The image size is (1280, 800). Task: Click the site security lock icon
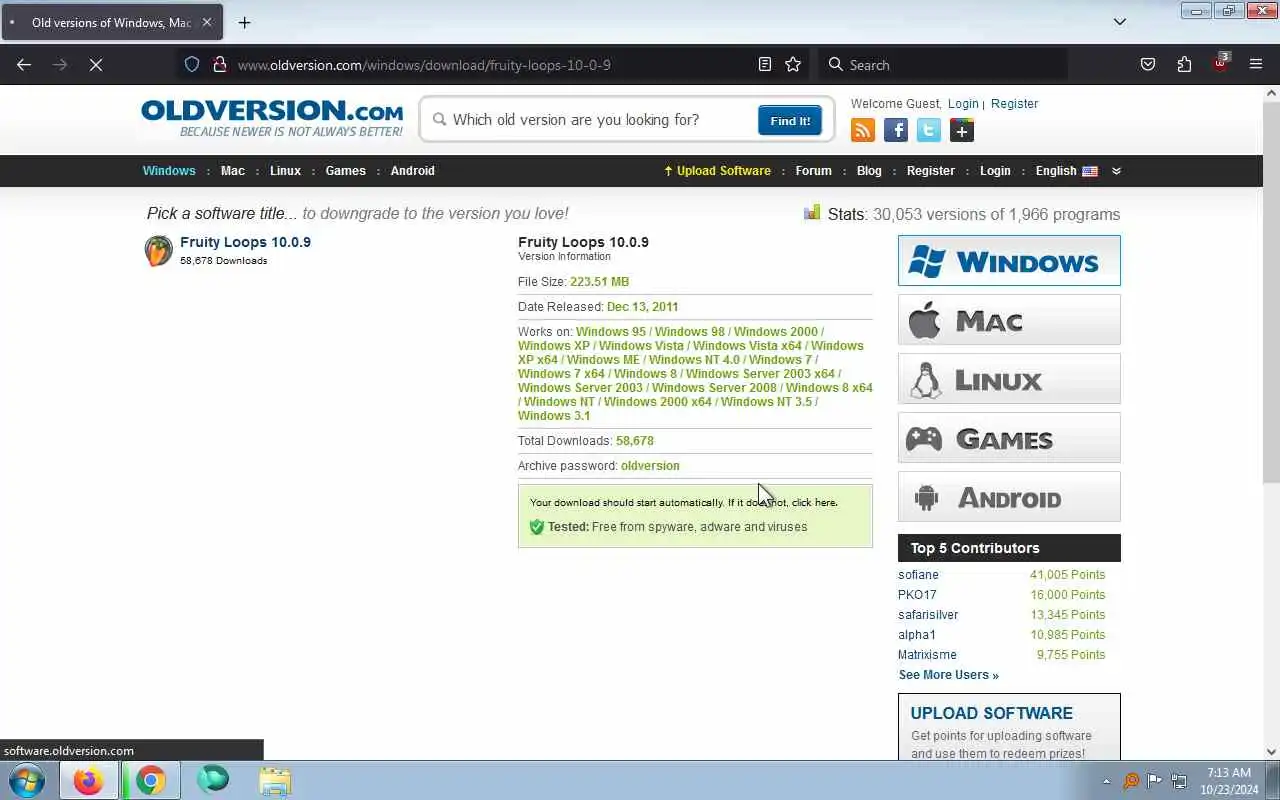tap(219, 64)
